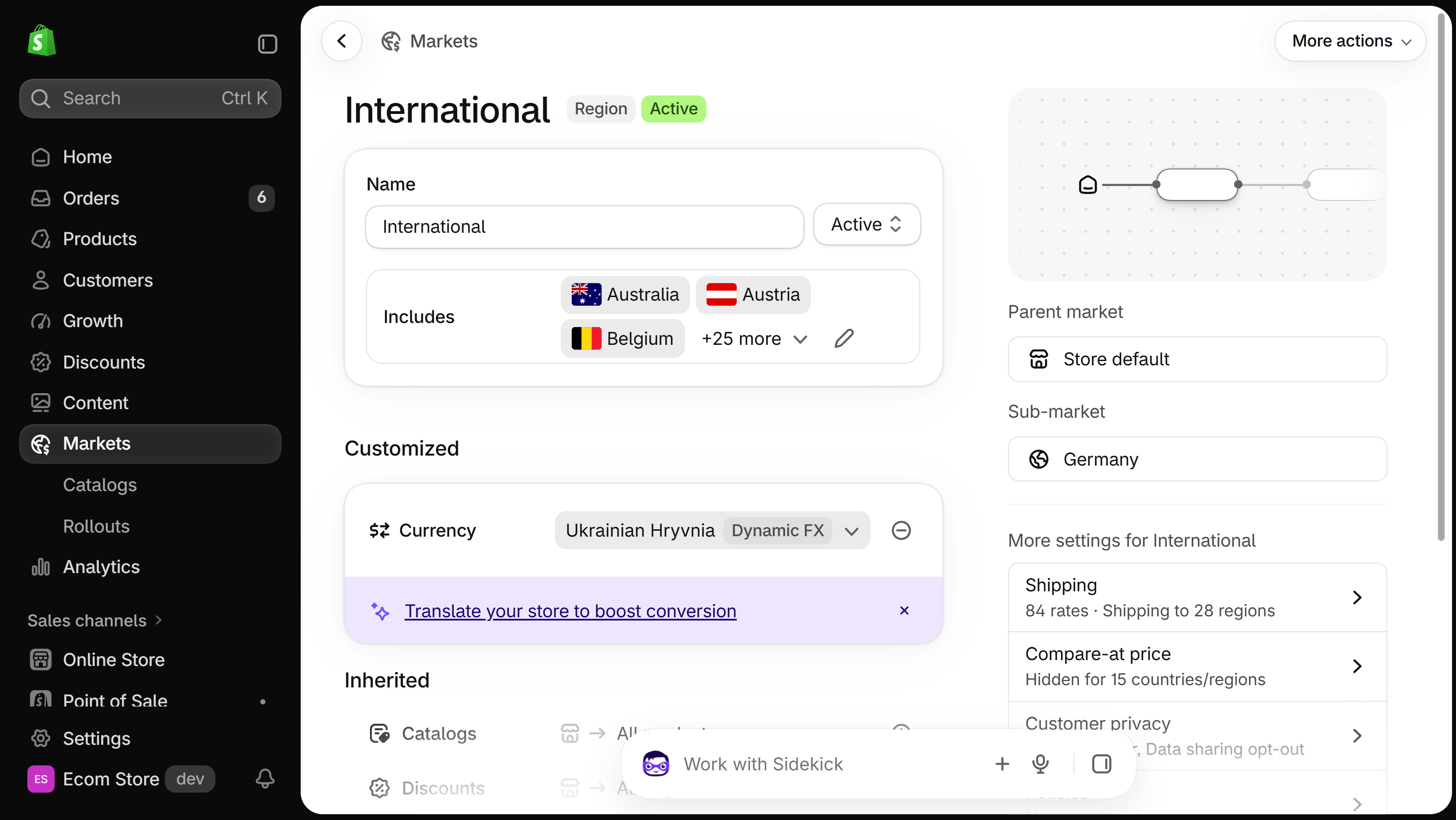The width and height of the screenshot is (1456, 820).
Task: Open the More actions dropdown
Action: tap(1350, 41)
